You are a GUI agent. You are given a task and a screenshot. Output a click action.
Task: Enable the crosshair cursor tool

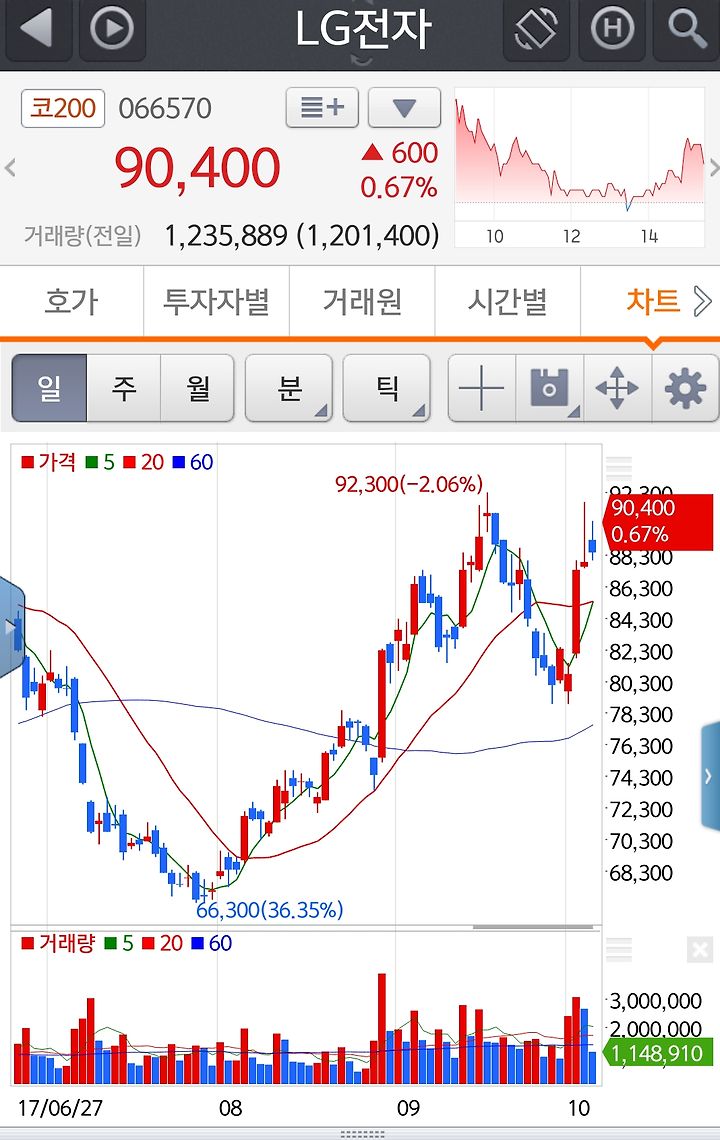[x=481, y=388]
